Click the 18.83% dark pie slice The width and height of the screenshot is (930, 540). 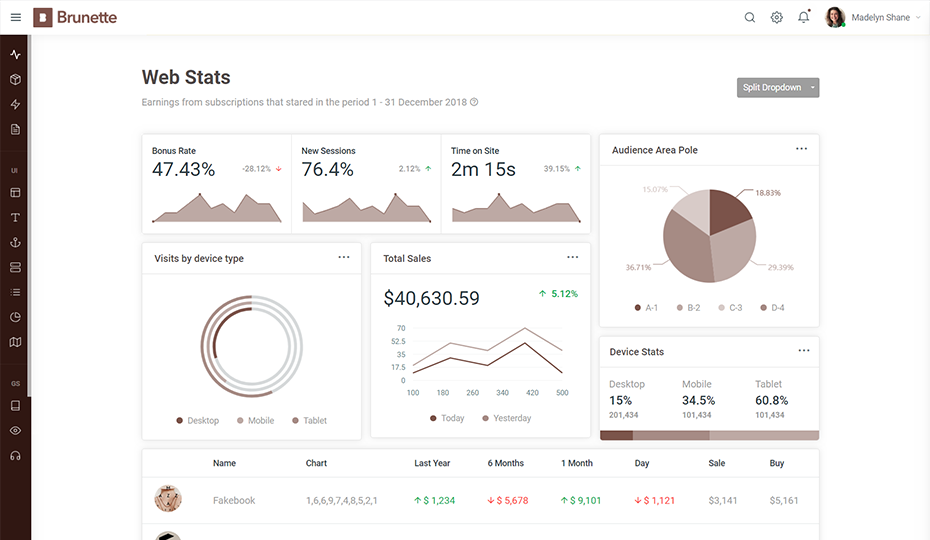pyautogui.click(x=728, y=211)
